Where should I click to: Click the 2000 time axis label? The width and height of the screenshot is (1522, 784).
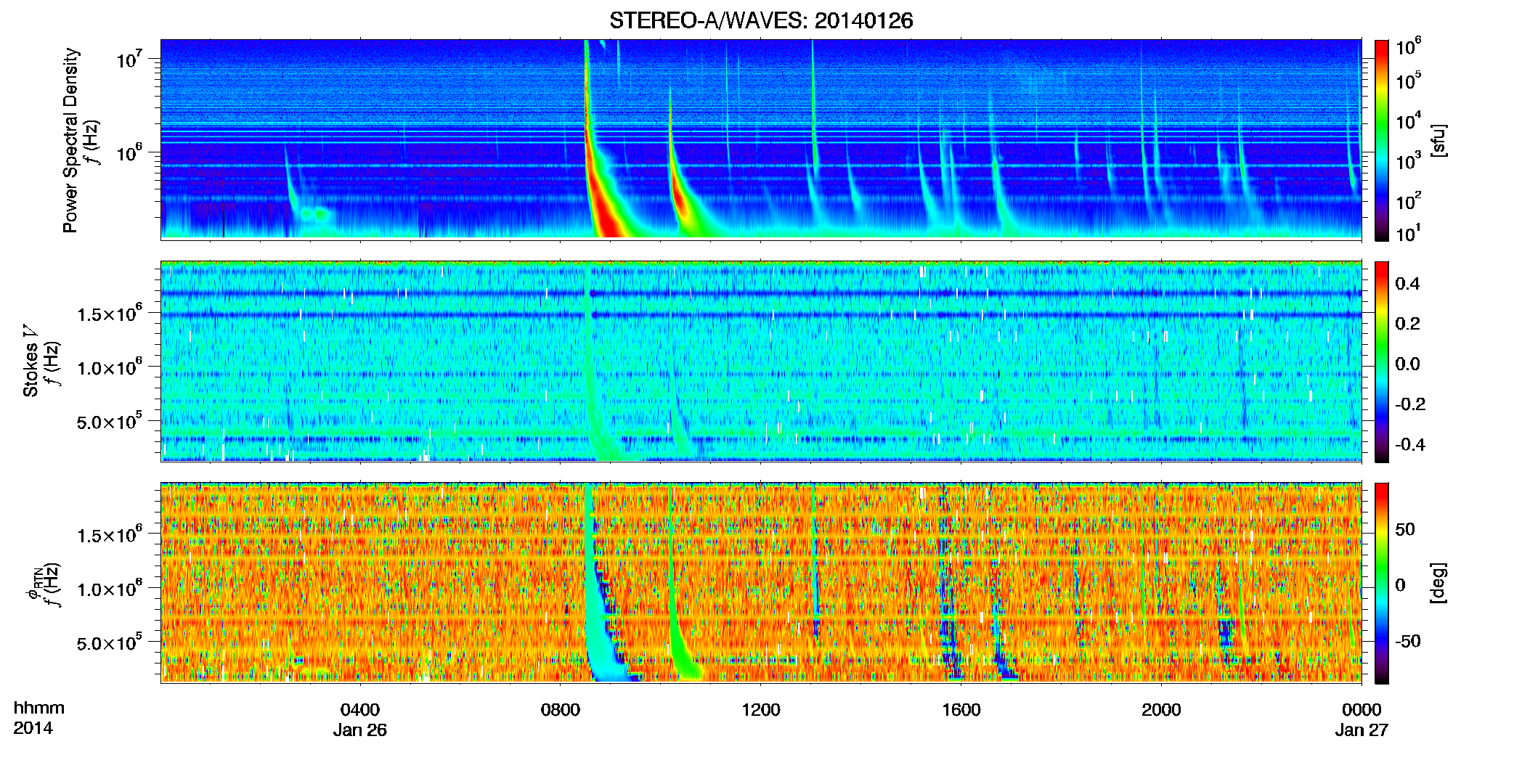point(1161,710)
